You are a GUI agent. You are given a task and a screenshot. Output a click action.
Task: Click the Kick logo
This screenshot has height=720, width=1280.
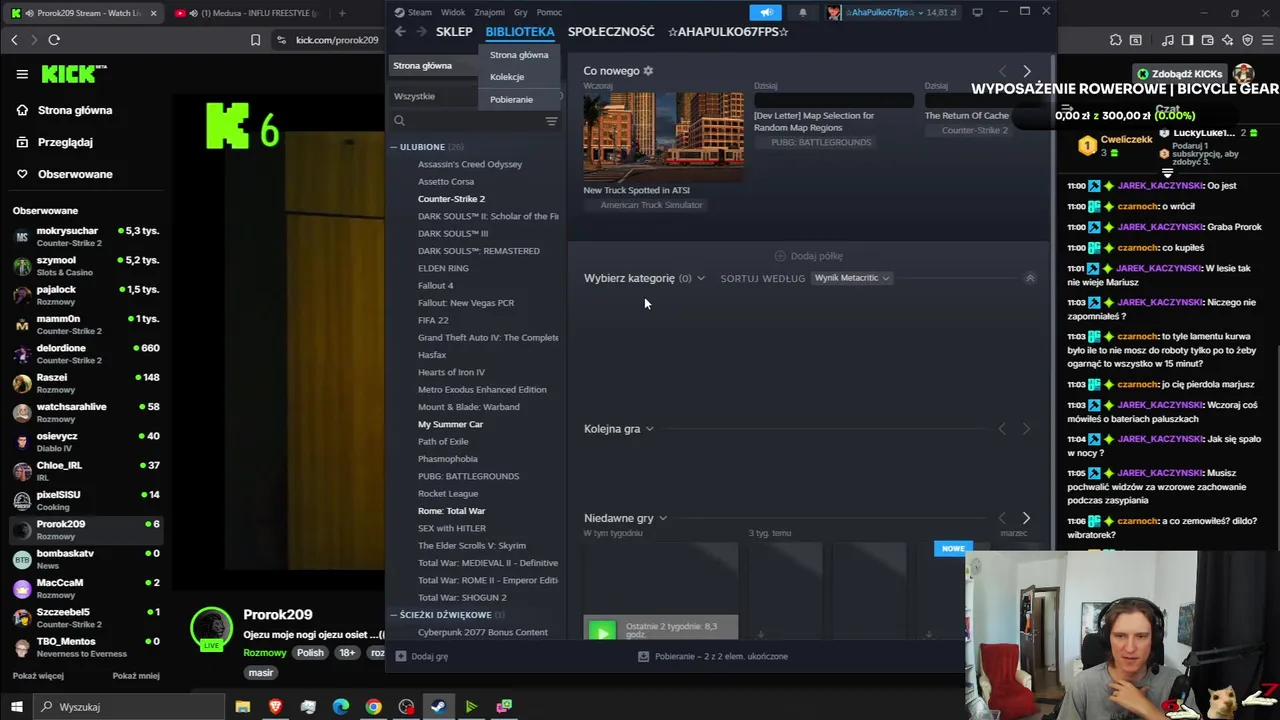point(73,74)
